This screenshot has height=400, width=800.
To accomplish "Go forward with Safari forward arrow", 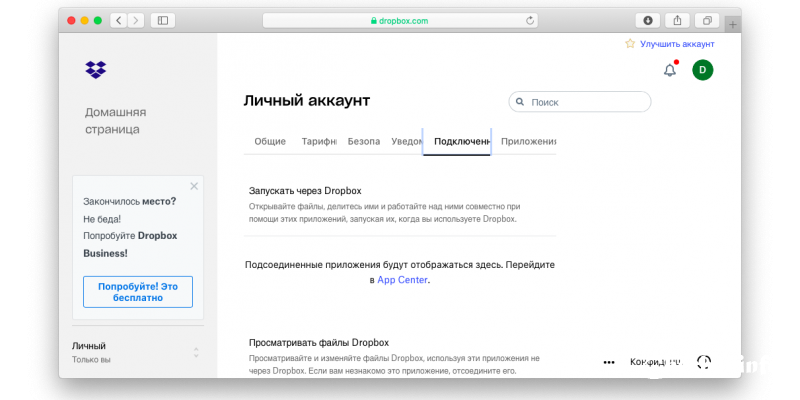I will (136, 20).
